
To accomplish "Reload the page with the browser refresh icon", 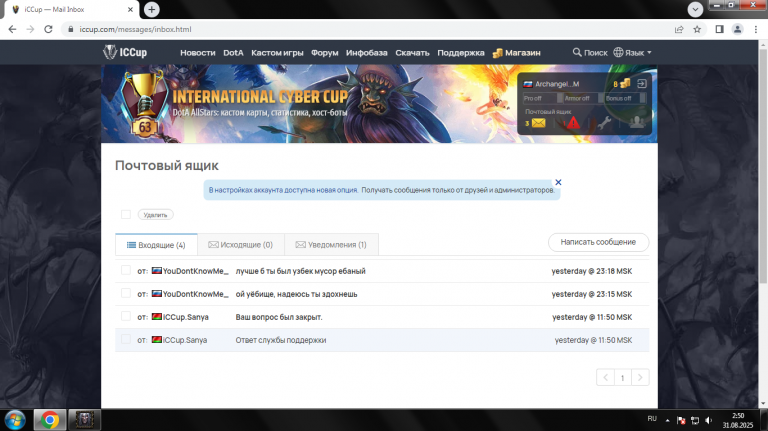I will click(x=48, y=29).
